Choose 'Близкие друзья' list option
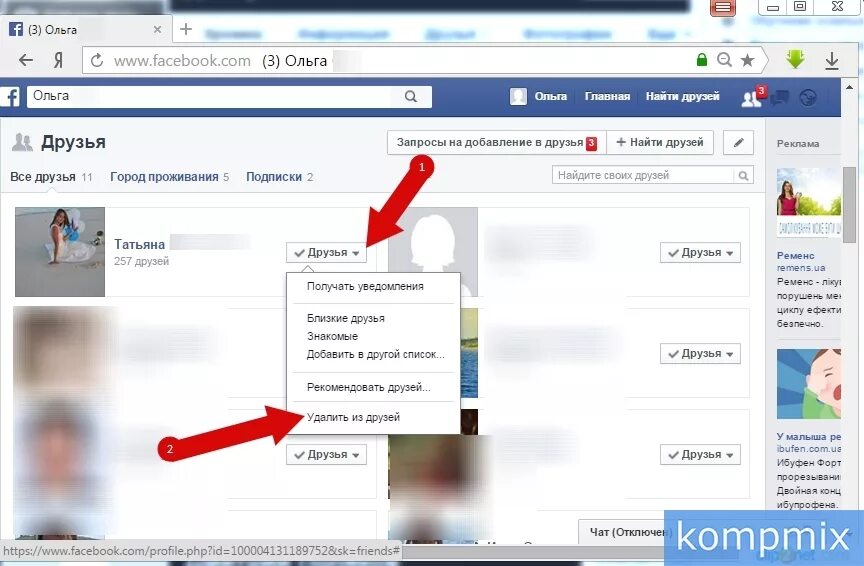The height and width of the screenshot is (566, 864). click(345, 319)
